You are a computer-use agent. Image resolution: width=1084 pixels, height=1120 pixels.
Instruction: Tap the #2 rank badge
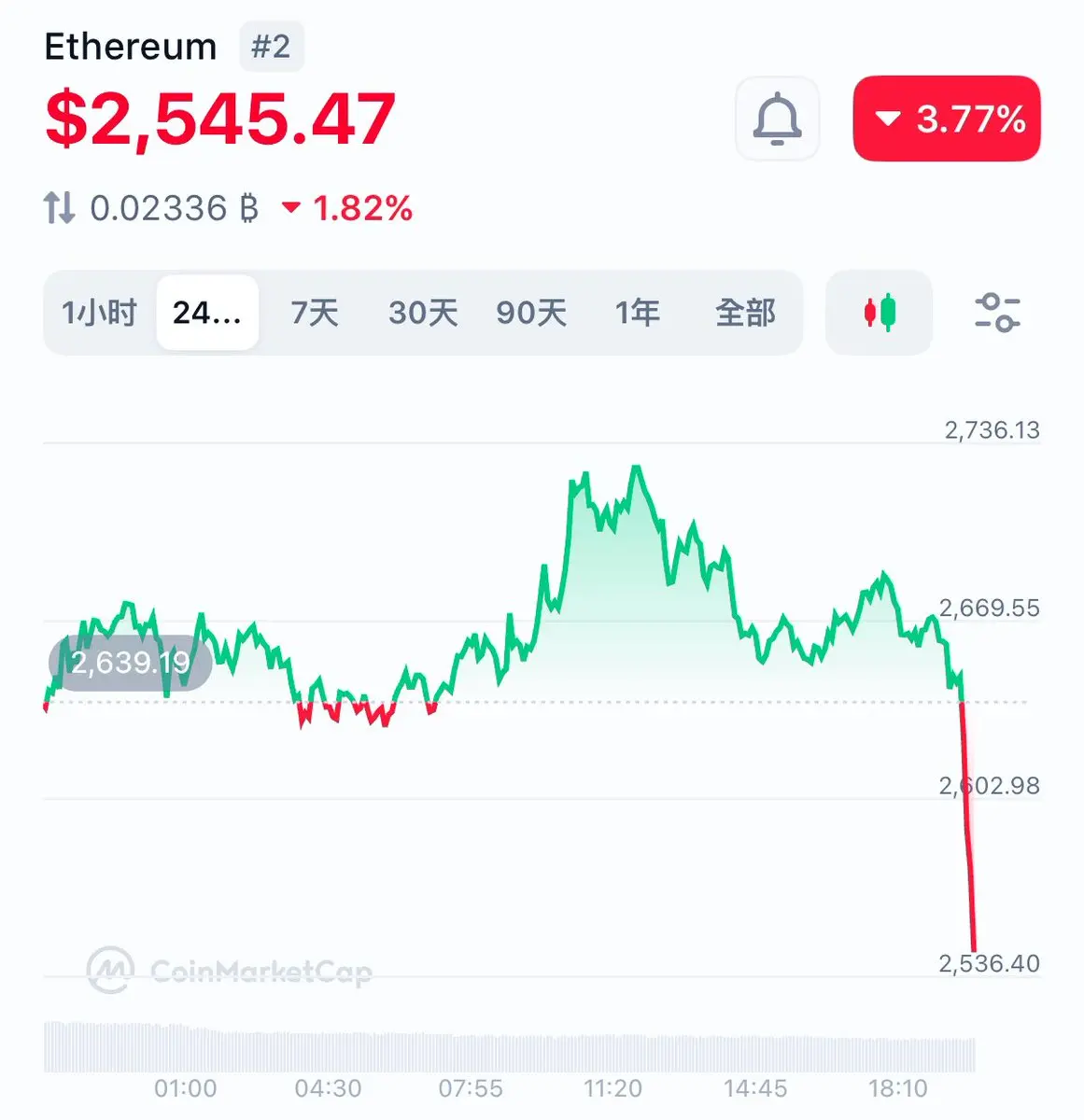pos(271,46)
